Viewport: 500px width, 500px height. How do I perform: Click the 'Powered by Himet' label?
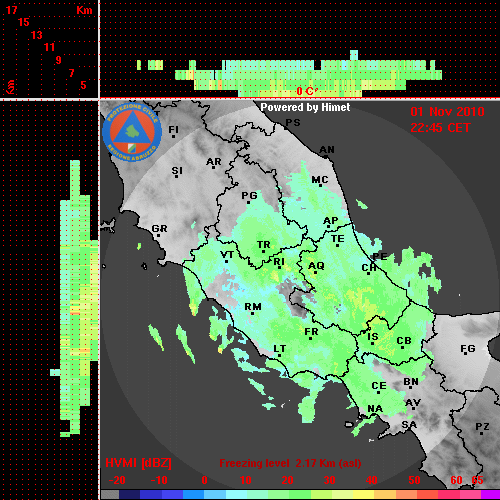pyautogui.click(x=305, y=107)
